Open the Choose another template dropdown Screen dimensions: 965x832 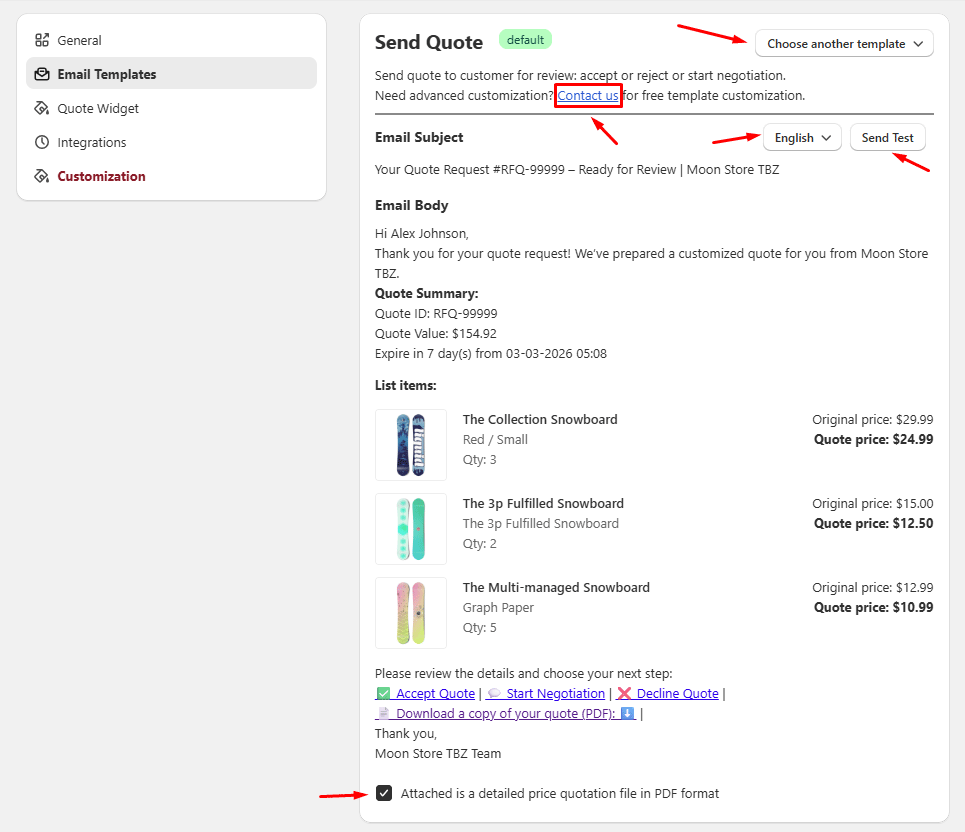pos(843,43)
